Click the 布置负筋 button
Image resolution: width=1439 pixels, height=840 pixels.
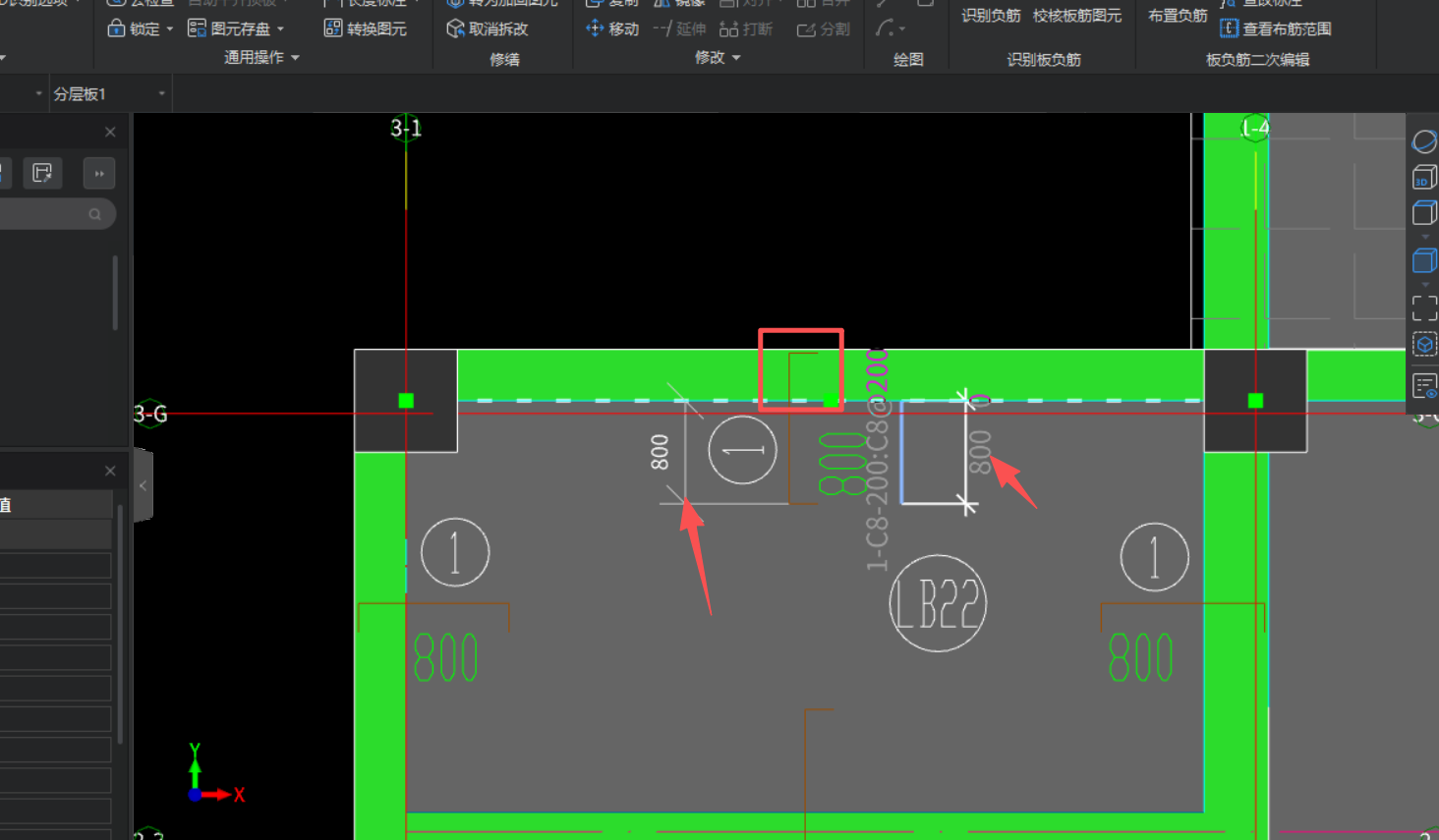pyautogui.click(x=1178, y=16)
